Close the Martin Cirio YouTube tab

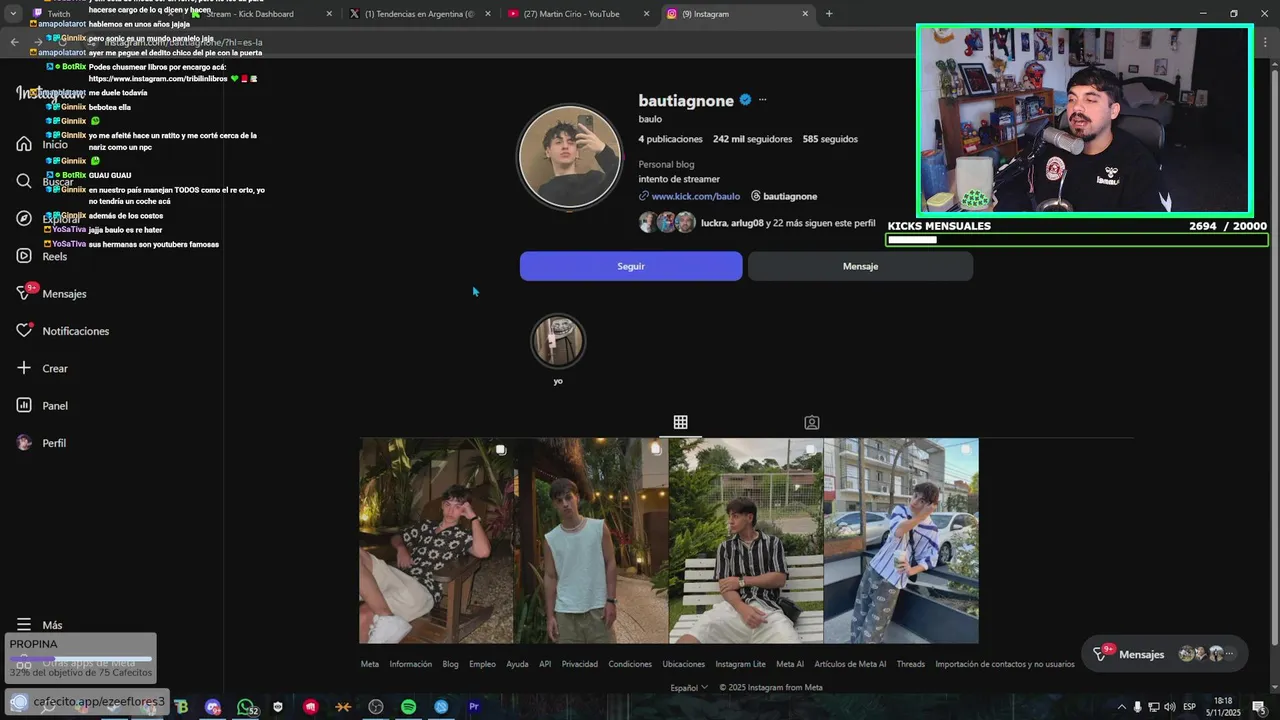point(646,14)
